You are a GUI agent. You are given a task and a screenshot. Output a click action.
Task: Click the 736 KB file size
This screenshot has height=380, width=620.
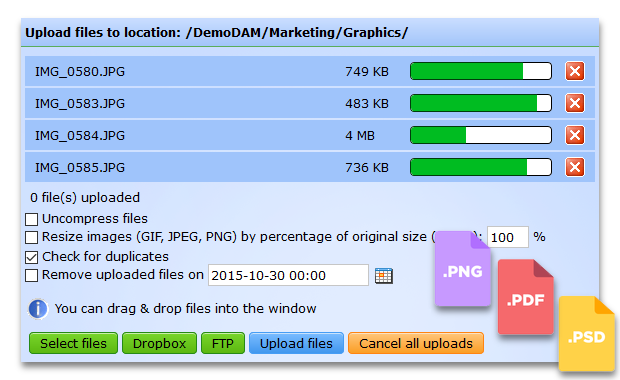click(x=367, y=168)
